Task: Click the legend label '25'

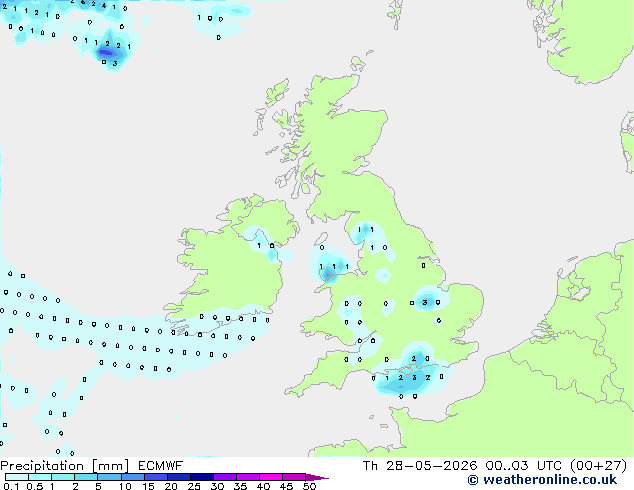Action: click(x=194, y=486)
